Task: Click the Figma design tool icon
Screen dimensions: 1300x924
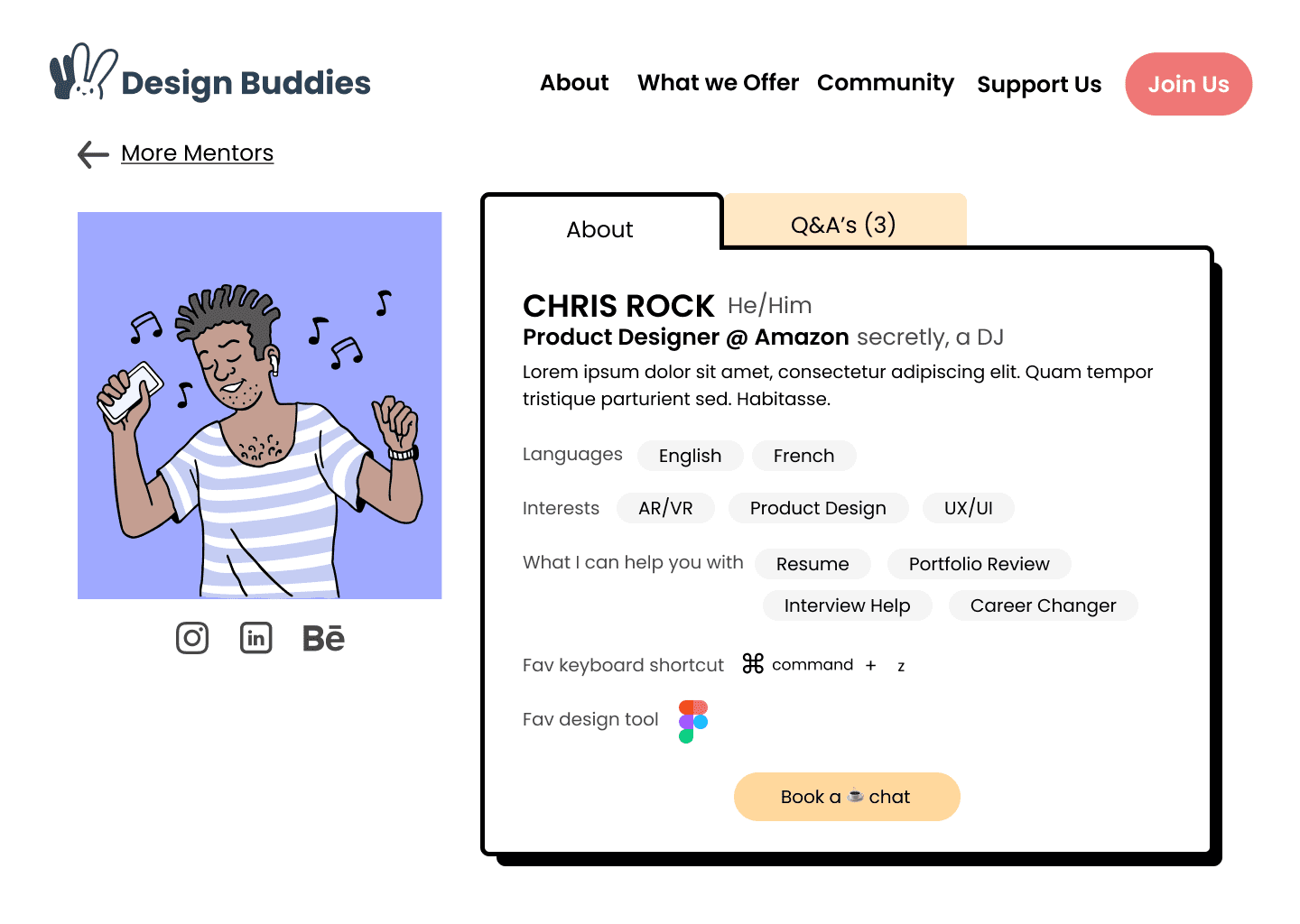Action: click(693, 721)
